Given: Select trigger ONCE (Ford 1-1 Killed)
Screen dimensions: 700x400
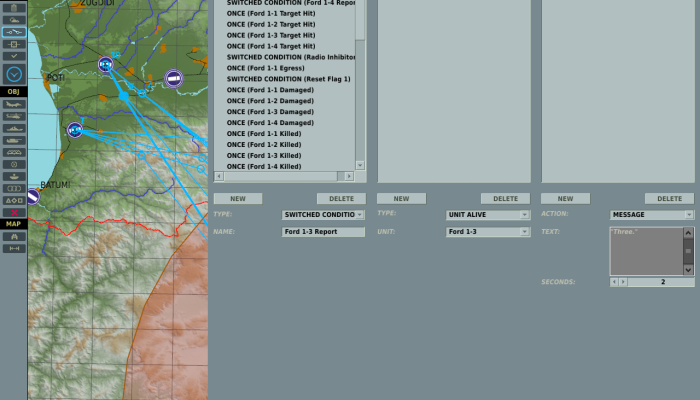Looking at the screenshot, I should (264, 134).
